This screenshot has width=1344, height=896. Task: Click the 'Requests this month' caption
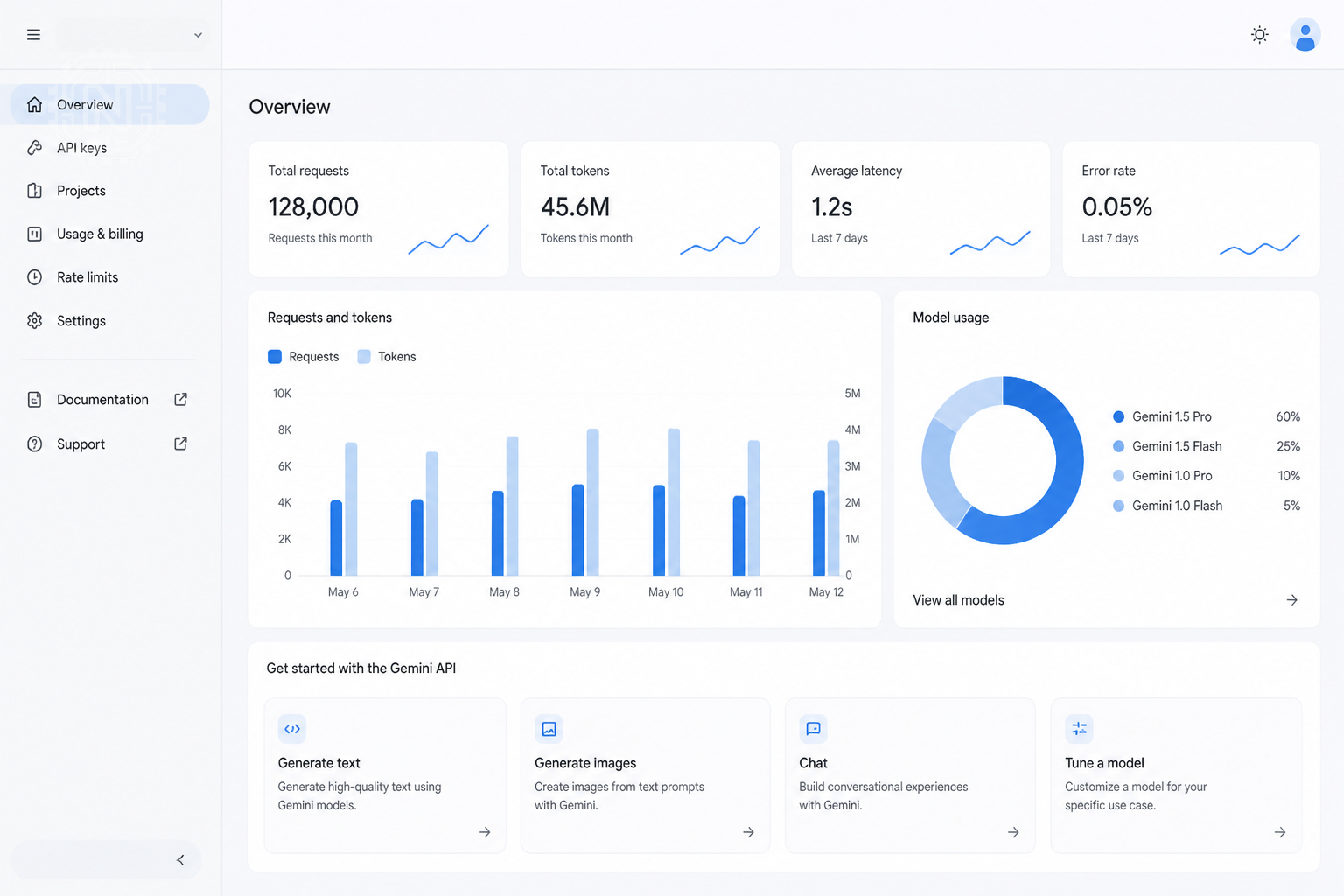point(320,238)
